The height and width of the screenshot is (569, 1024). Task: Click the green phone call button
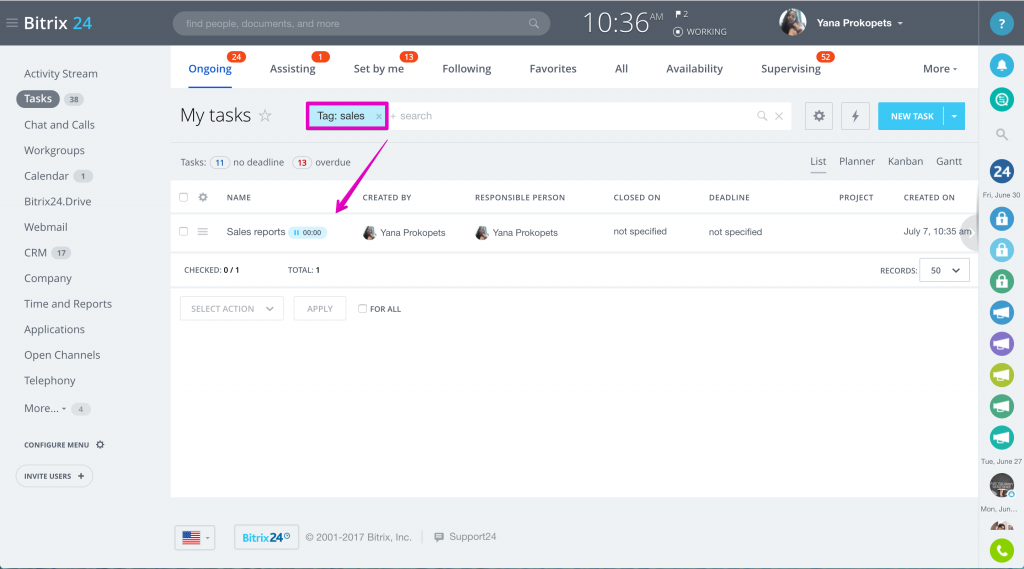click(x=1001, y=551)
